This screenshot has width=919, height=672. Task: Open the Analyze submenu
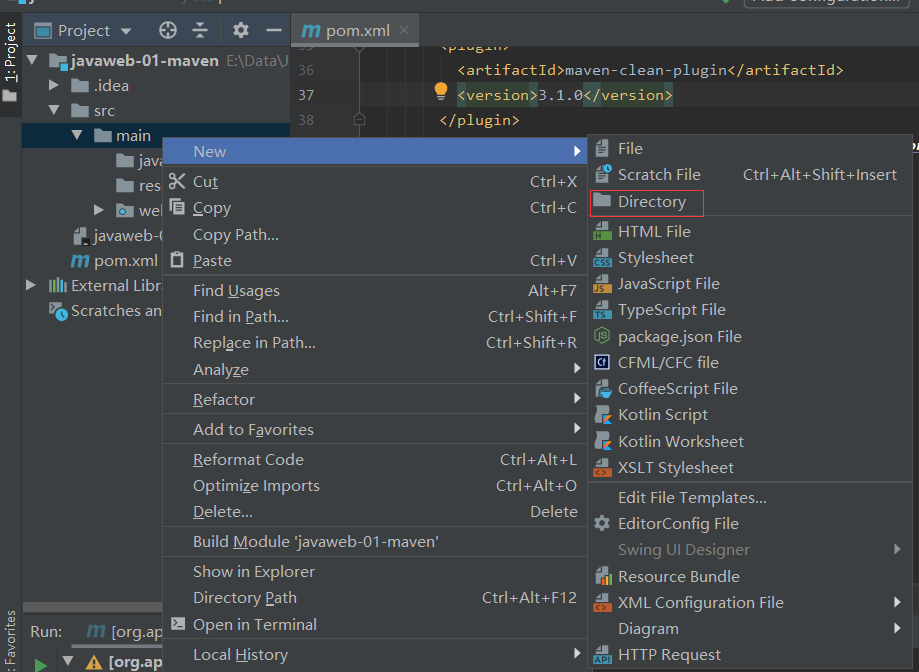tap(375, 369)
